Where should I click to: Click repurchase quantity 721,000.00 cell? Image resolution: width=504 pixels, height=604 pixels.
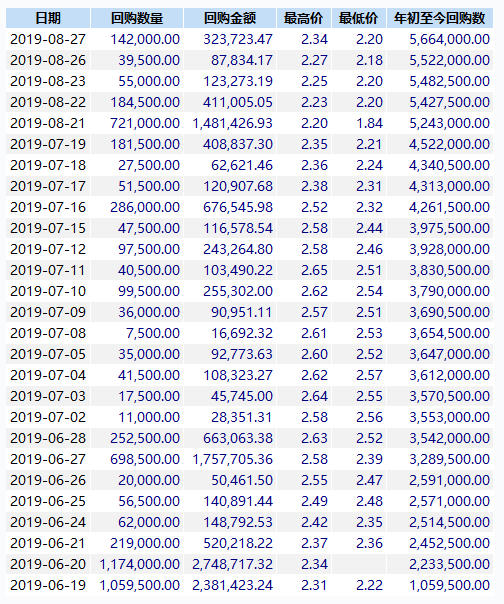coord(137,123)
